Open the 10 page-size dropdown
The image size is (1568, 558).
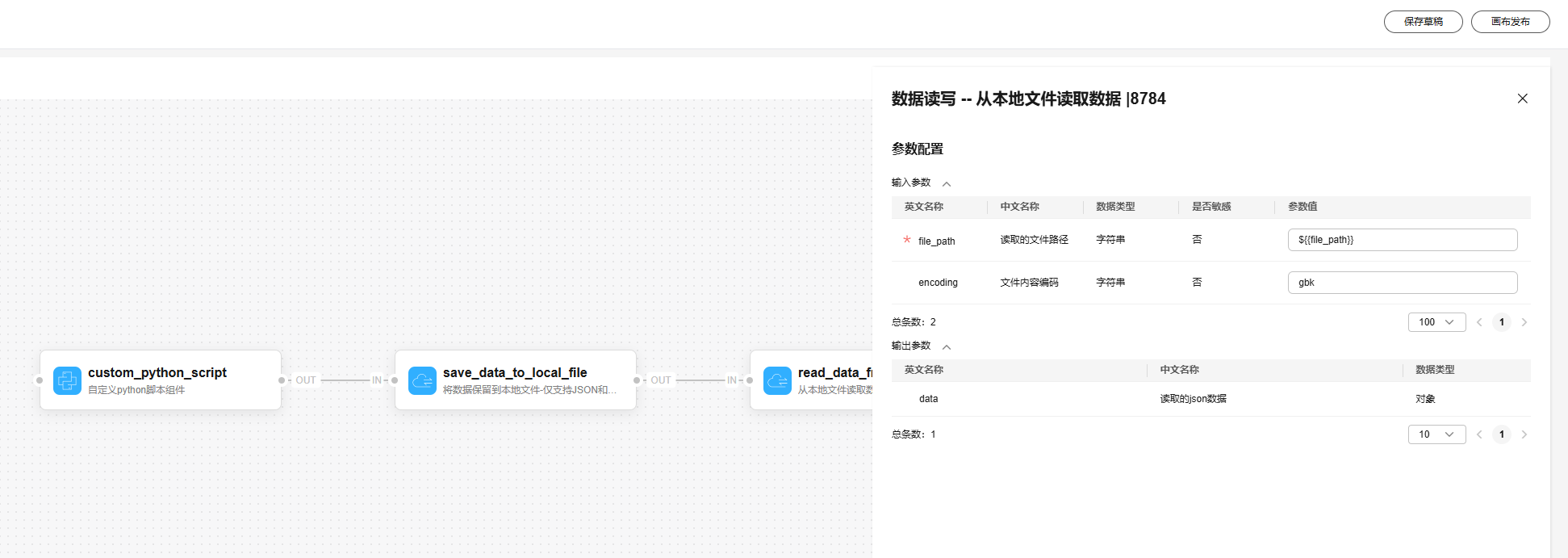point(1436,434)
